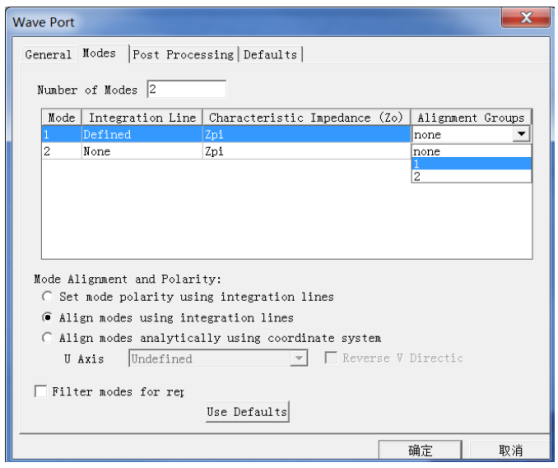Viewport: 558px width, 468px height.
Task: Cancel with the 取消 button
Action: 510,450
